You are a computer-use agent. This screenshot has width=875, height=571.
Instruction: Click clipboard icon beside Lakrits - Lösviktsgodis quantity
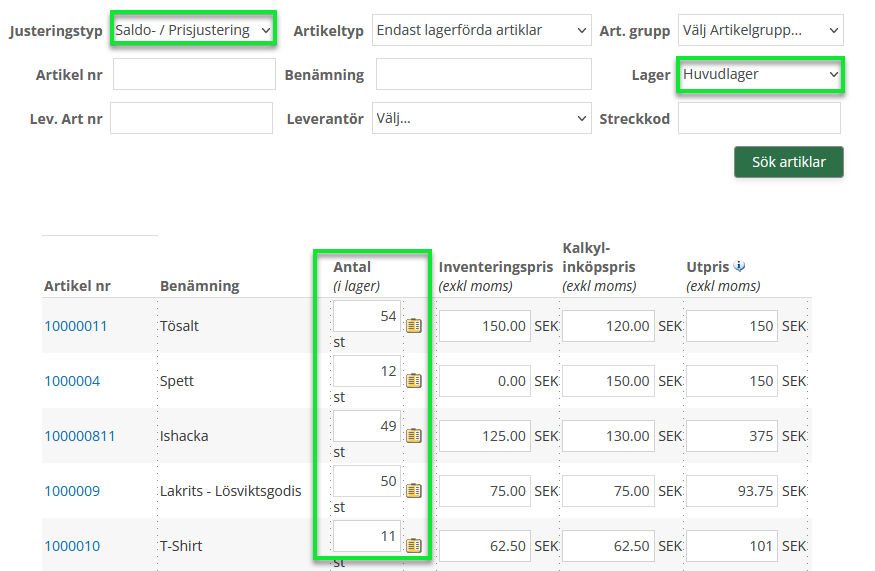point(414,490)
